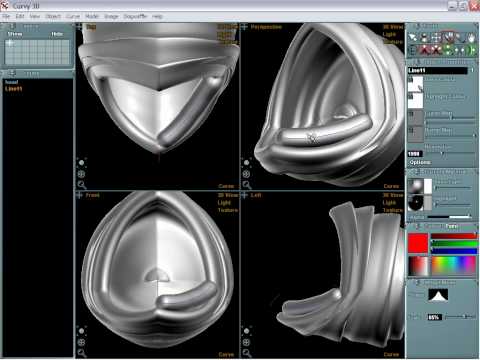This screenshot has width=480, height=360.
Task: Click the pan icon in Left viewport
Action: (246, 342)
